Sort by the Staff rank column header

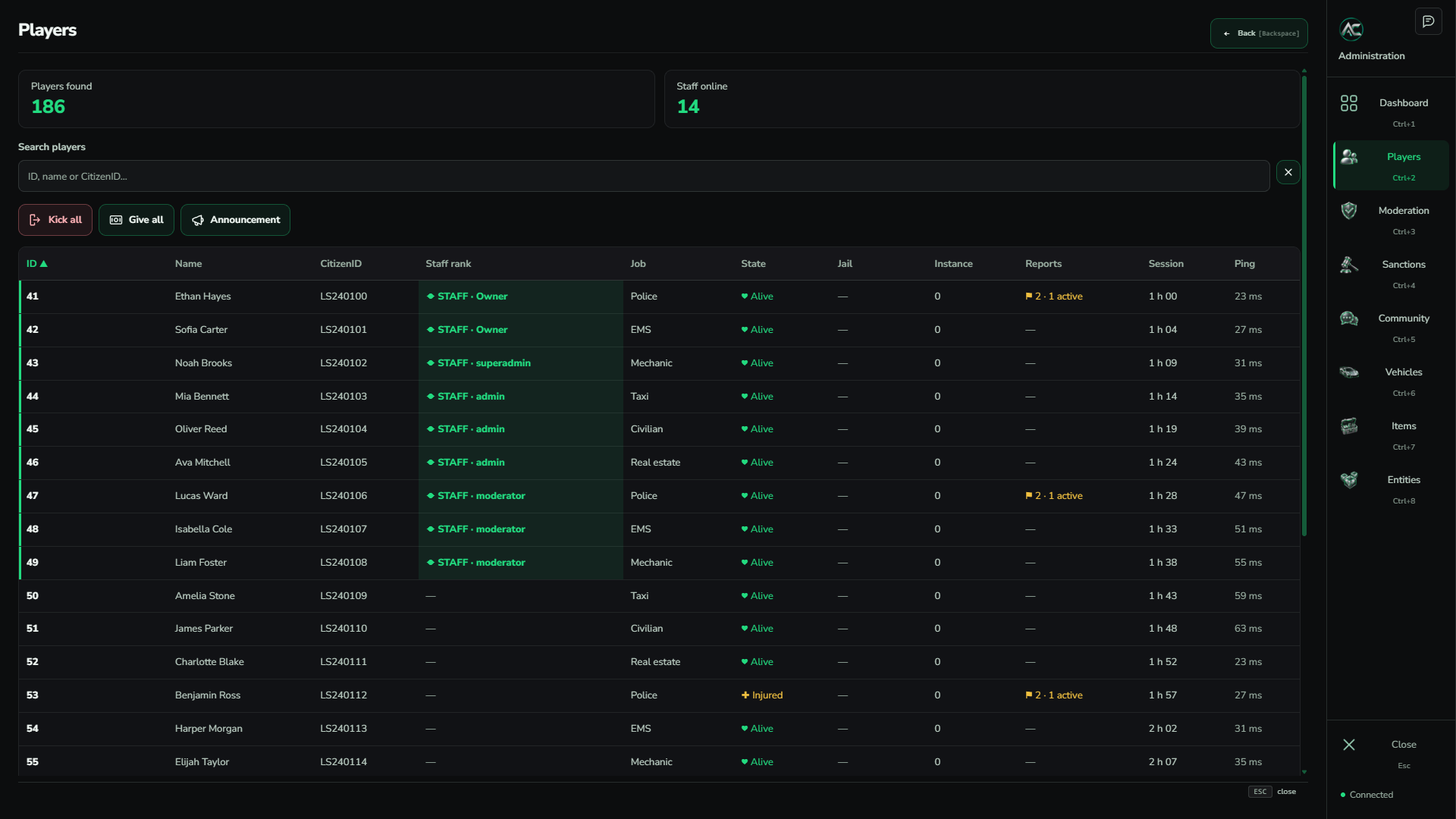click(448, 264)
